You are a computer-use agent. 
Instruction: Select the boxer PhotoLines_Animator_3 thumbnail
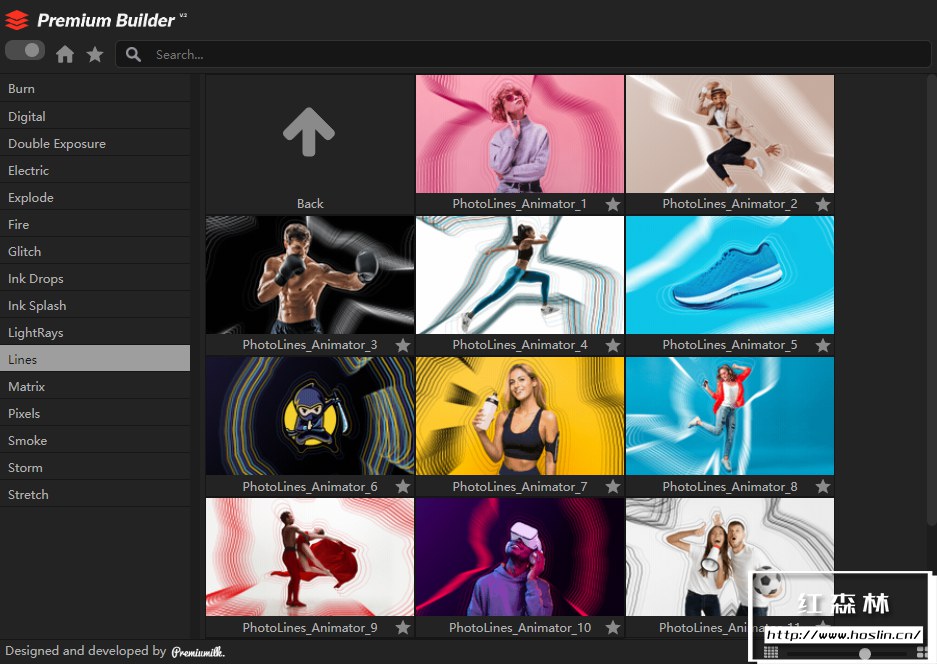310,275
